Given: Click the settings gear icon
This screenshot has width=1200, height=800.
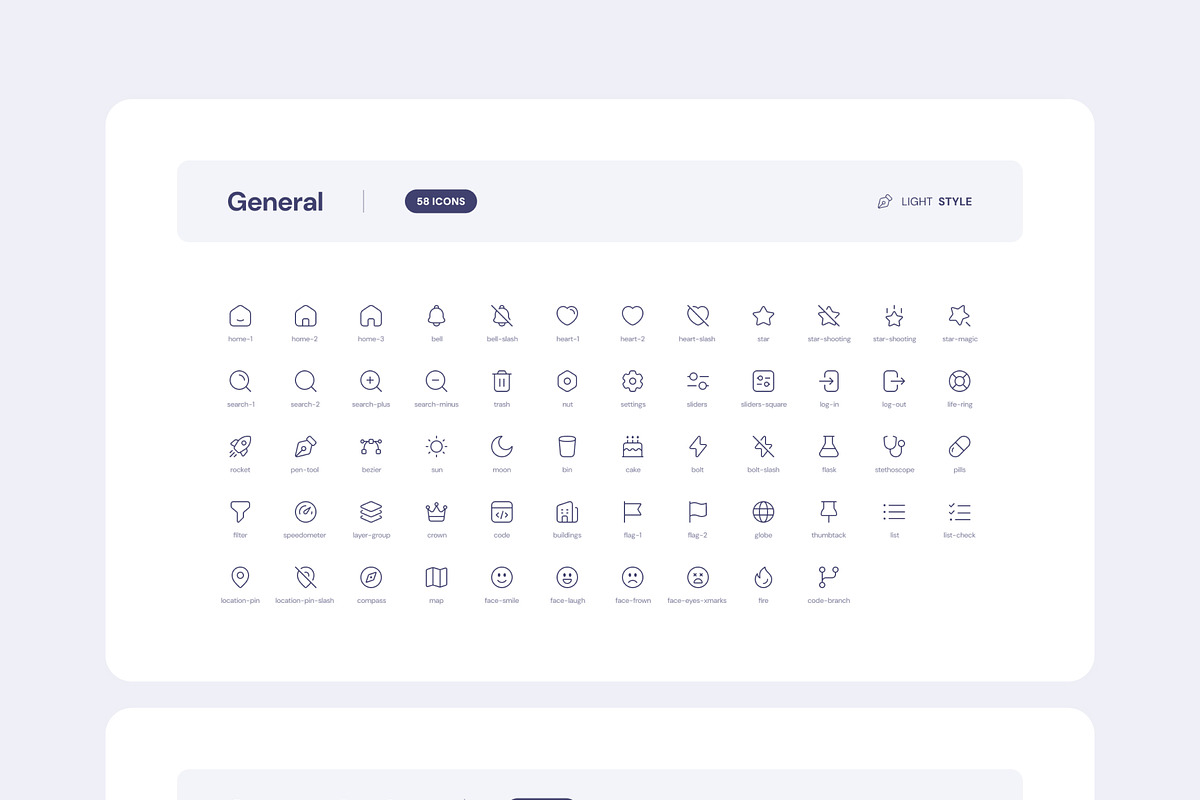Looking at the screenshot, I should tap(632, 381).
